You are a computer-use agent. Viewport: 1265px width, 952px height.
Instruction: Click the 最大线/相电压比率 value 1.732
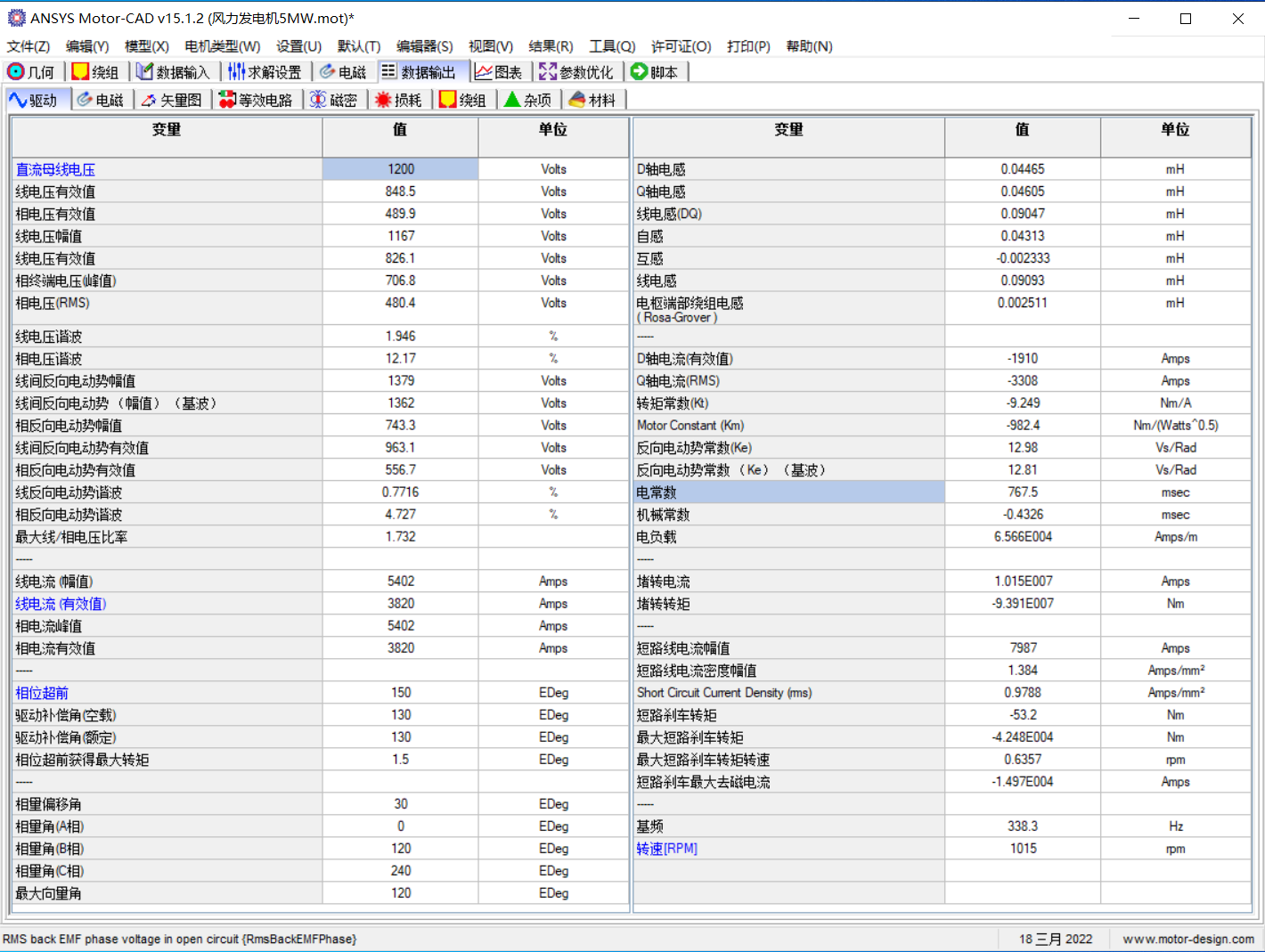[401, 537]
